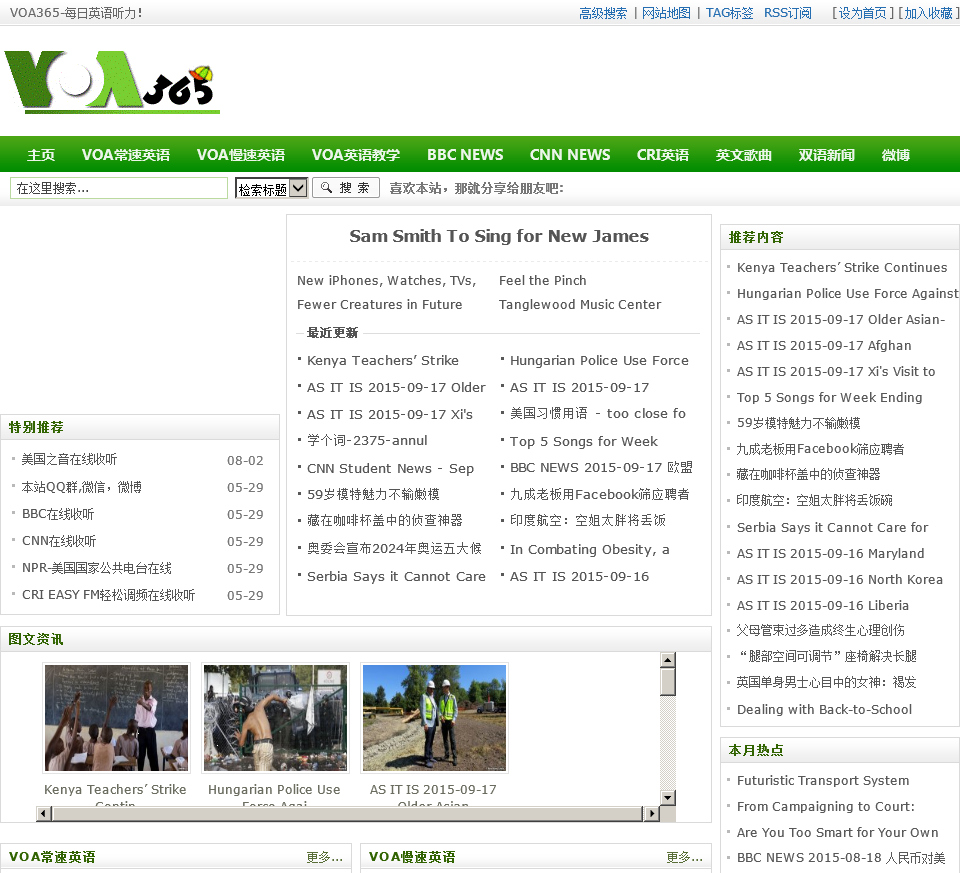Click the RSS订阅 link
Screen dimensions: 960x873
point(788,13)
